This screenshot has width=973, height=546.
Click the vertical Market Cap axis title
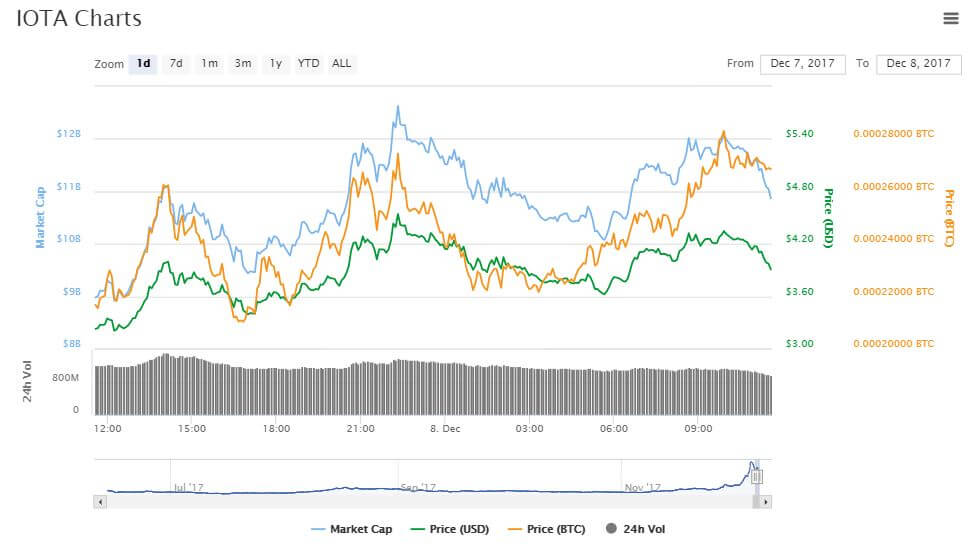click(x=40, y=218)
